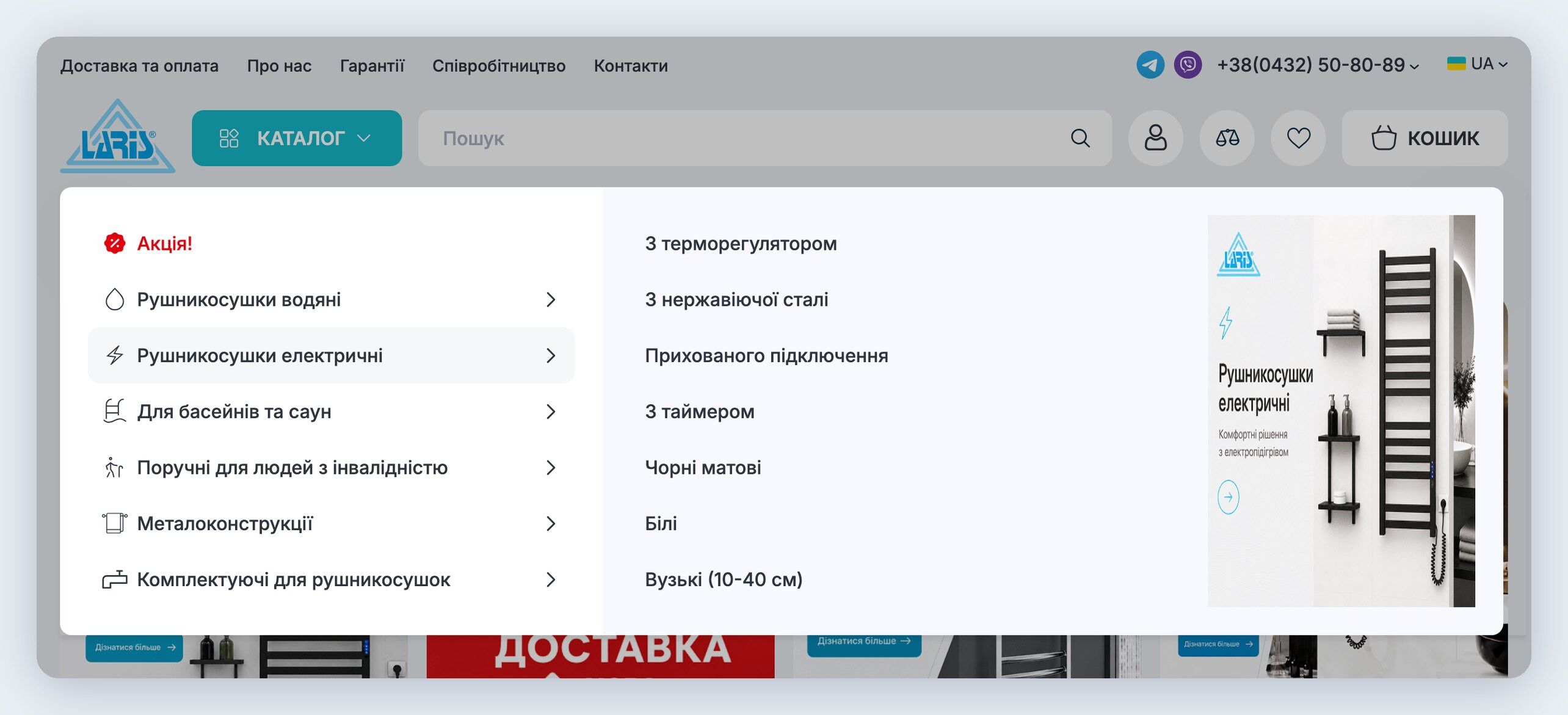
Task: Open the user account icon
Action: (1155, 138)
